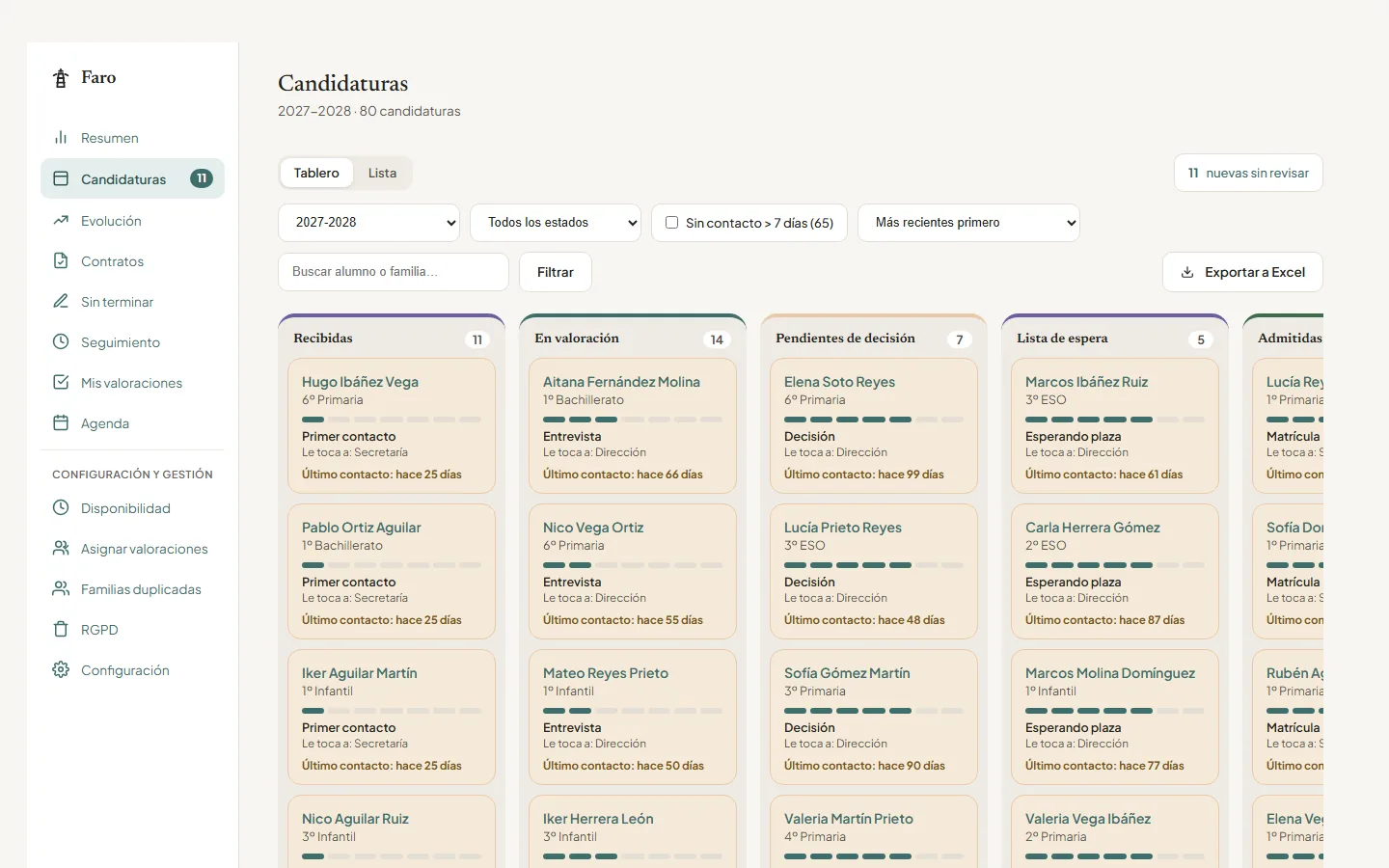This screenshot has width=1389, height=868.
Task: Expand the 'Todos los estados' dropdown
Action: pos(556,223)
